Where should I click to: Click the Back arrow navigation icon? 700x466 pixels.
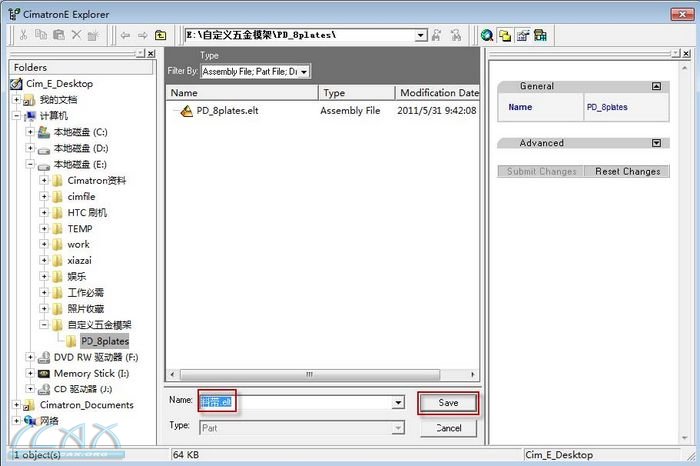pyautogui.click(x=125, y=35)
